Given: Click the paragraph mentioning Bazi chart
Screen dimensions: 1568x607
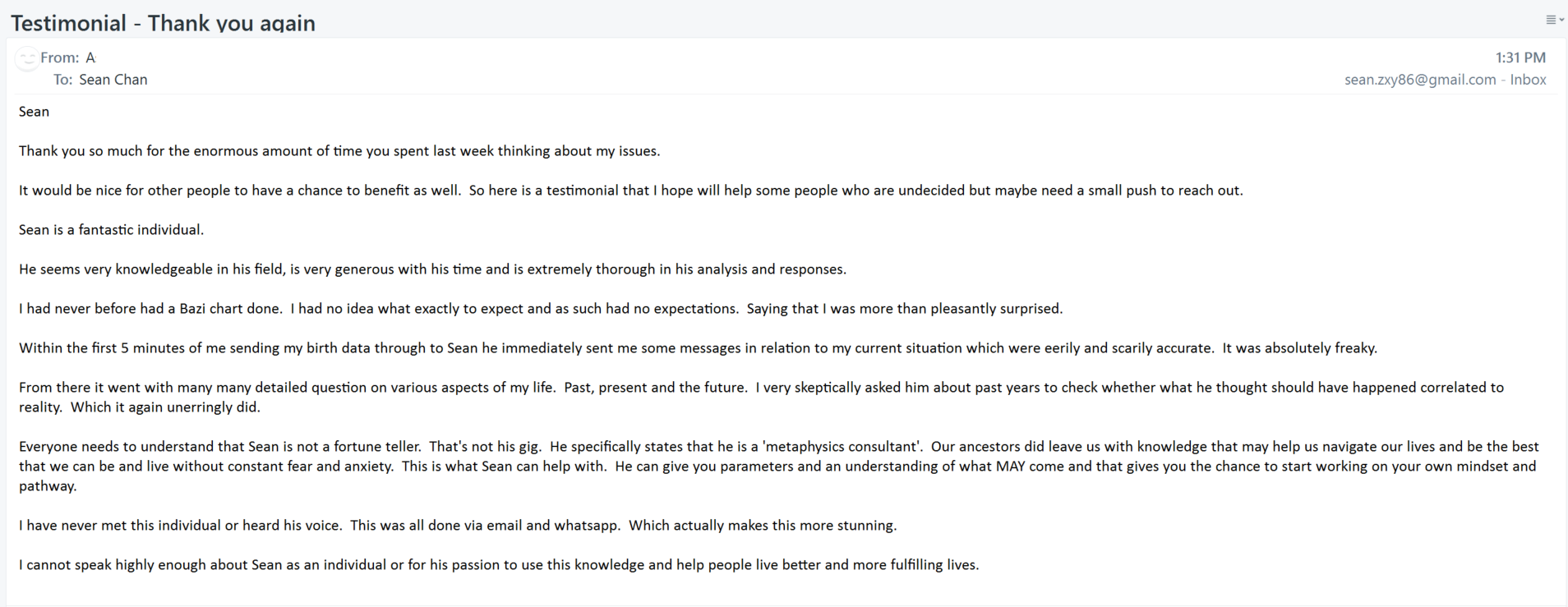Looking at the screenshot, I should [541, 309].
